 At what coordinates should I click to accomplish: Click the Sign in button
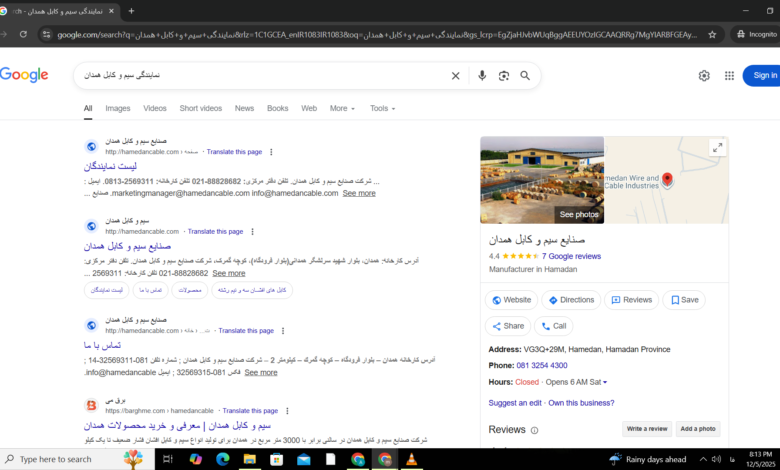click(762, 76)
